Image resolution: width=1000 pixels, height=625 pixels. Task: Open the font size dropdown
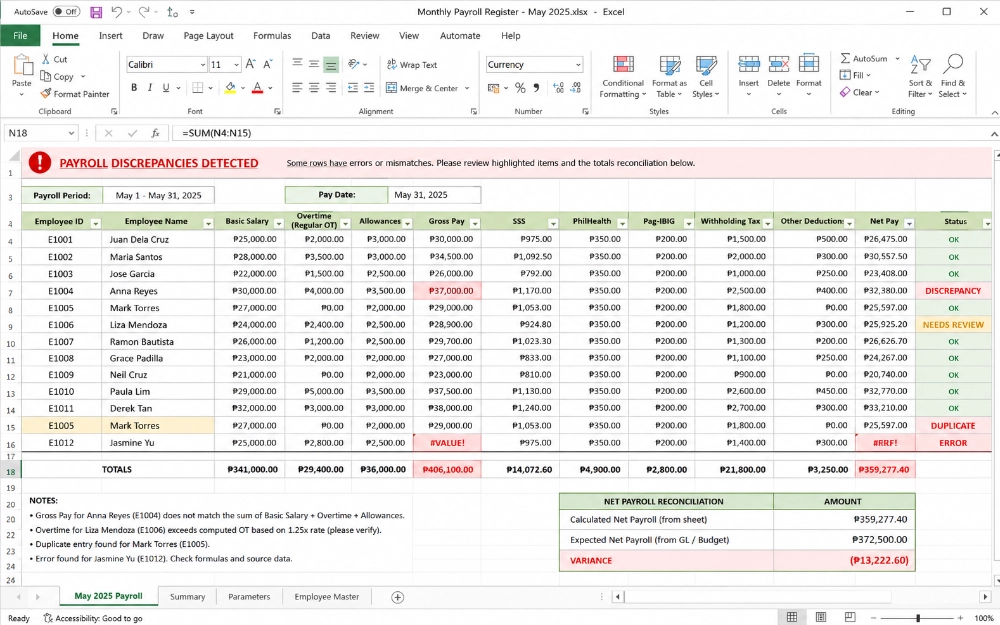point(236,64)
